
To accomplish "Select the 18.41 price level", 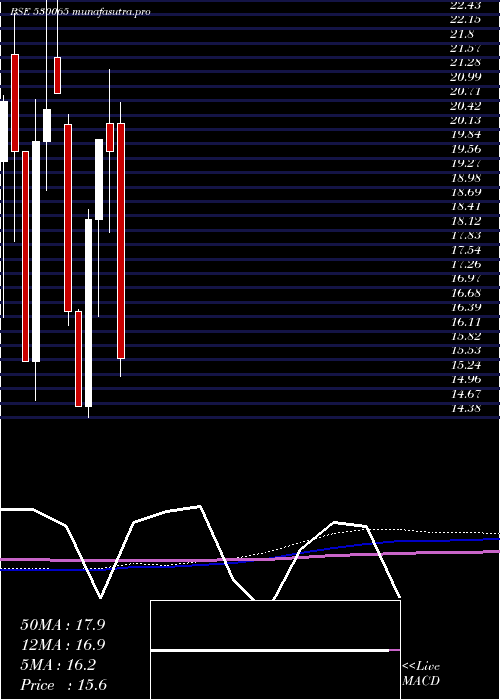I will click(x=466, y=206).
